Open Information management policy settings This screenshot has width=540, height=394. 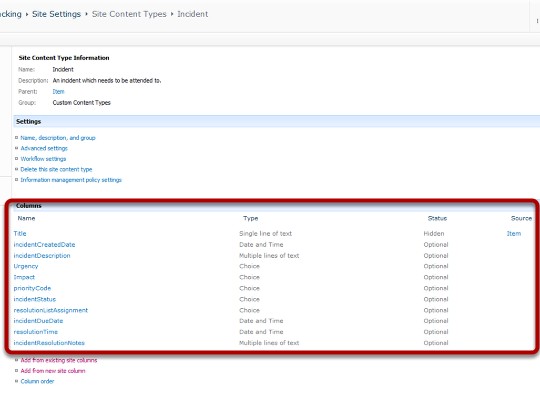tap(71, 180)
